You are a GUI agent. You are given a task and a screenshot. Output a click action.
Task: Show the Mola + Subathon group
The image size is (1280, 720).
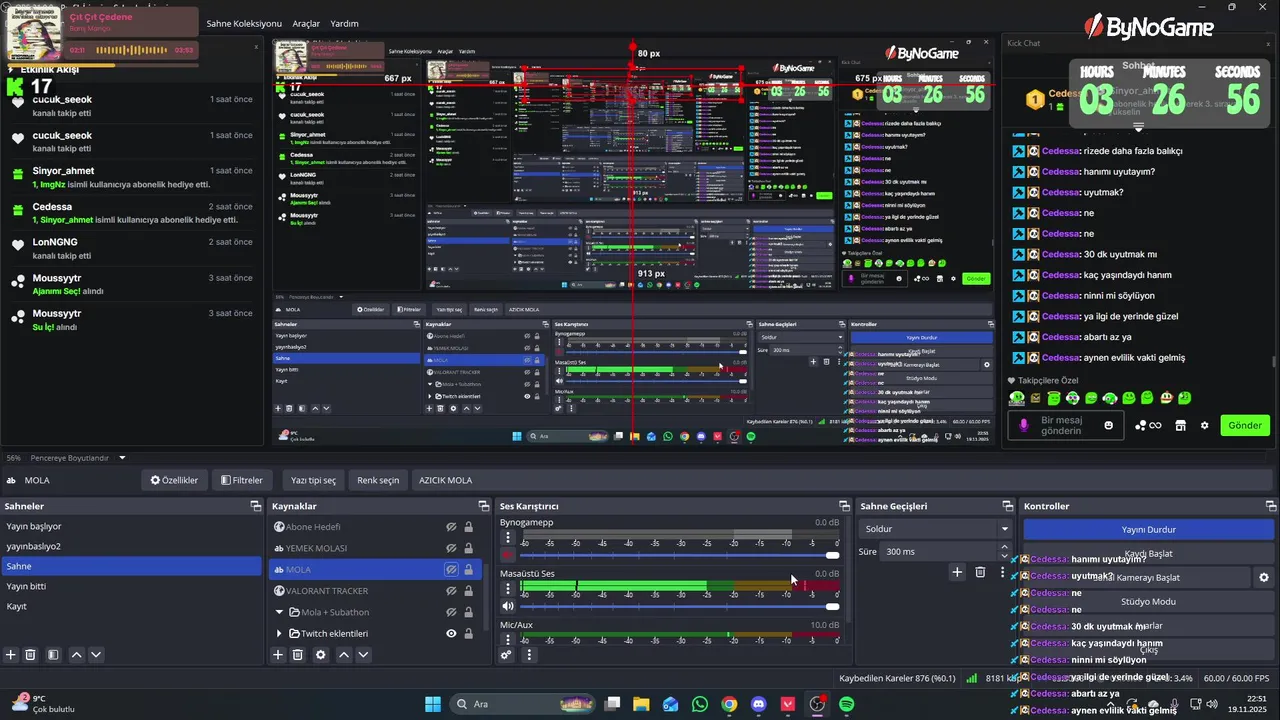[x=451, y=612]
